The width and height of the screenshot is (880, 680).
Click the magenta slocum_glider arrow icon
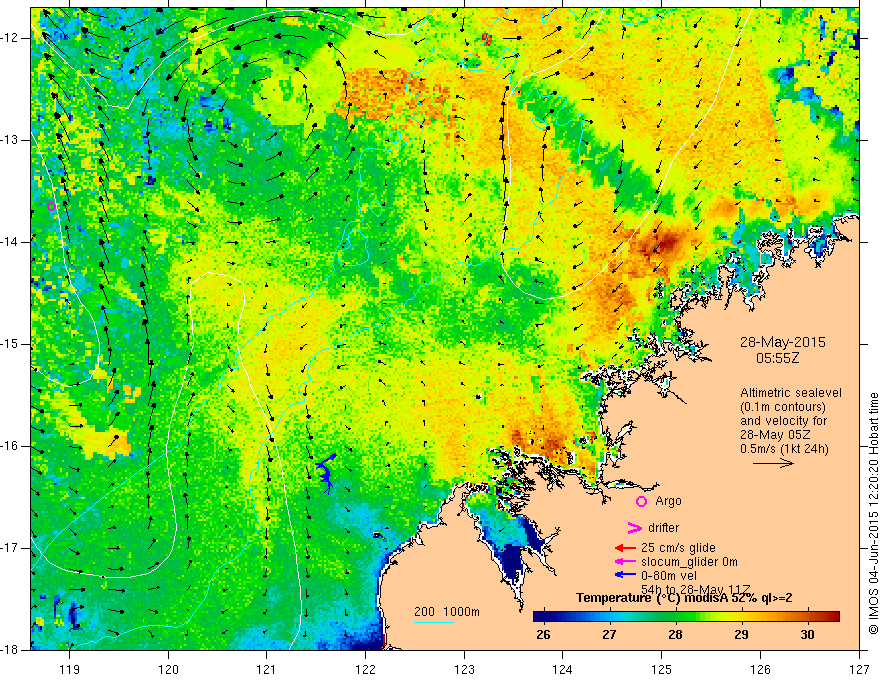[625, 562]
